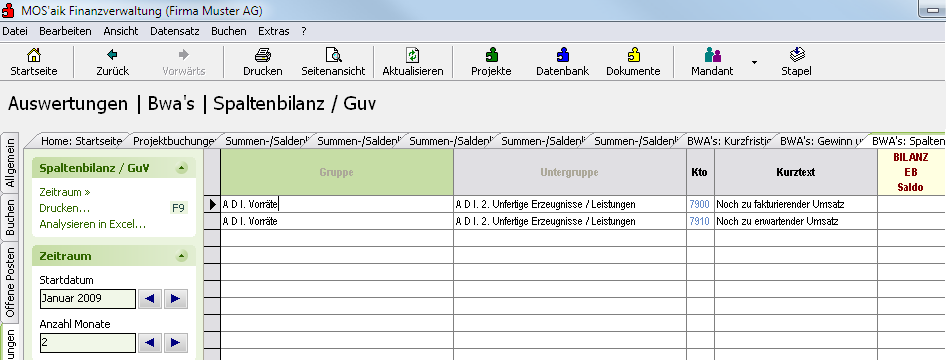
Task: Open Seitenansicht print preview
Action: (333, 55)
